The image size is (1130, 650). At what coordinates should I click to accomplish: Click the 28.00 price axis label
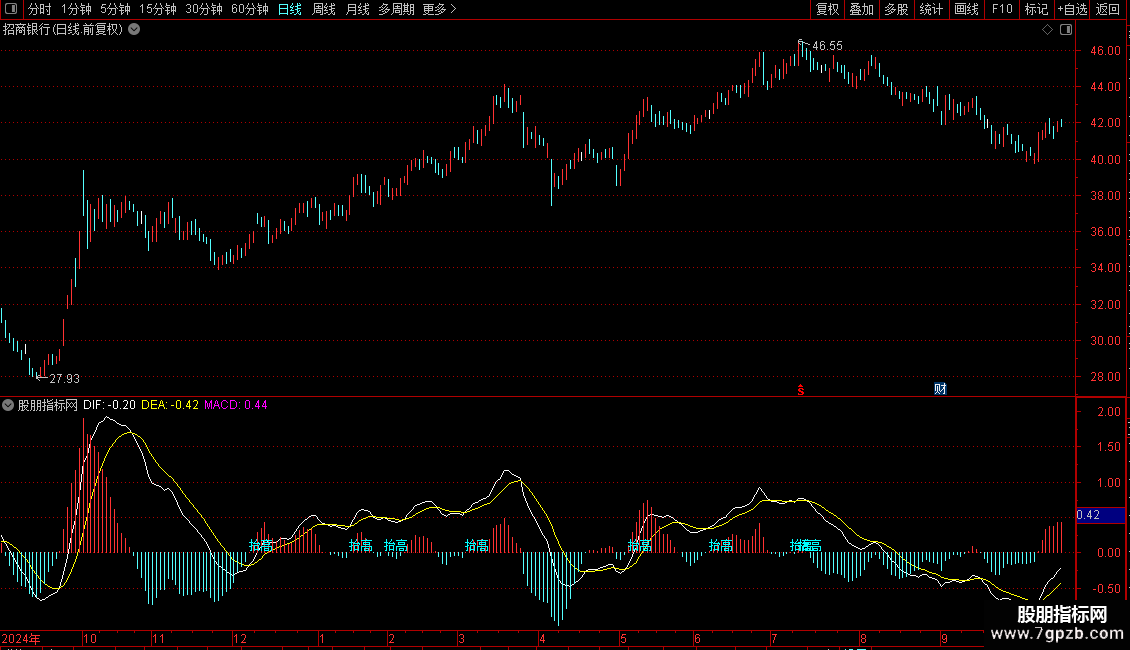(x=1105, y=377)
